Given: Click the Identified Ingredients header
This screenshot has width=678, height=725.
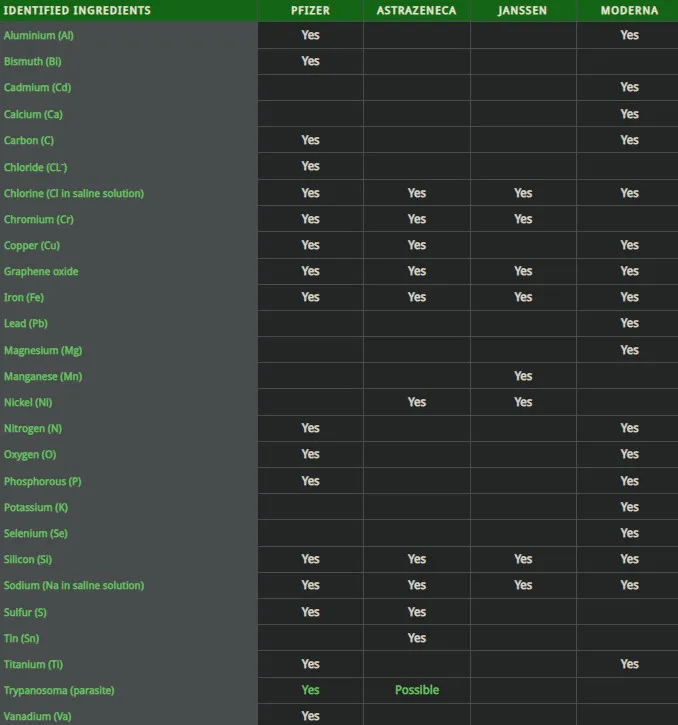Looking at the screenshot, I should click(77, 10).
